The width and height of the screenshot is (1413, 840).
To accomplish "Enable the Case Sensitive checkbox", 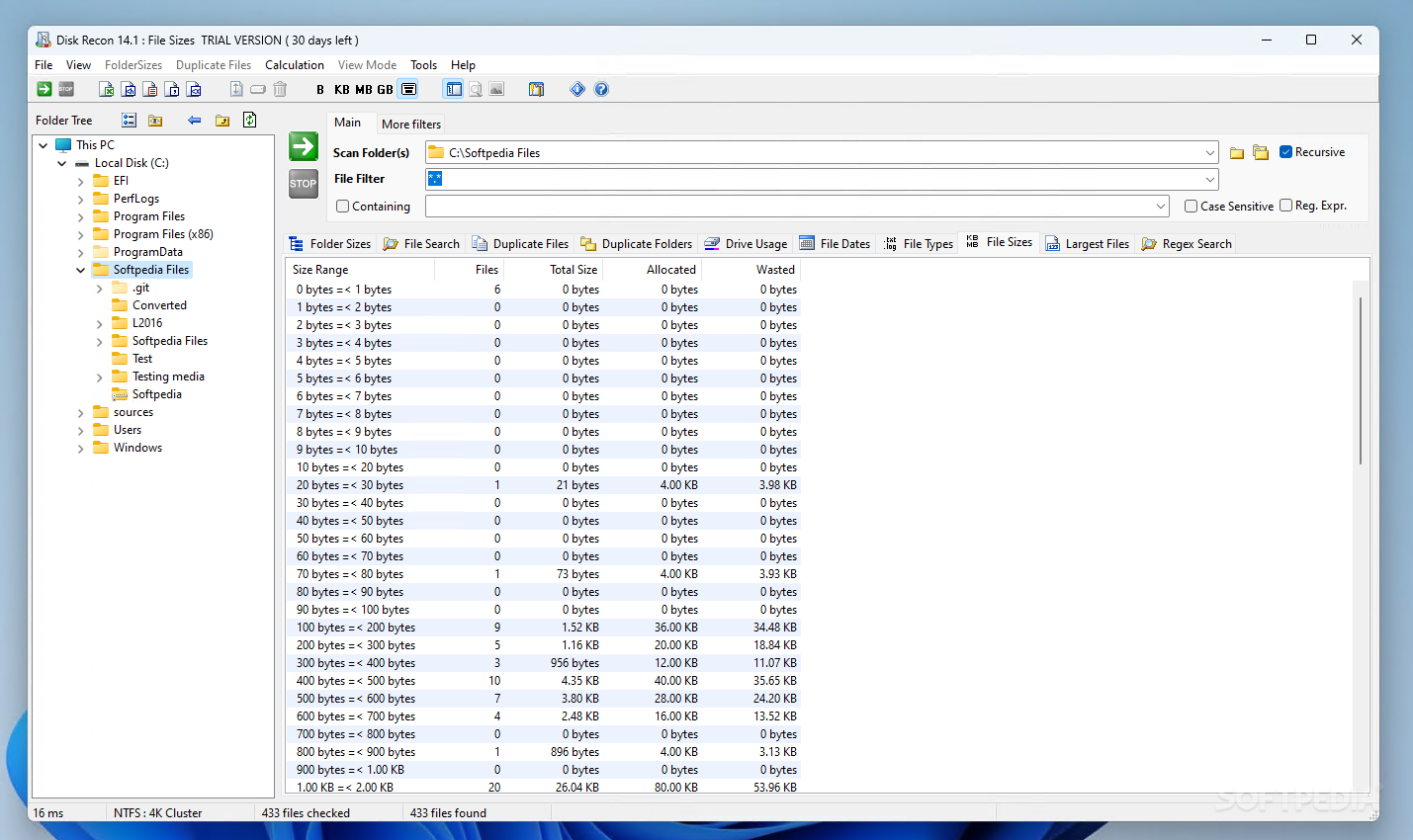I will tap(1192, 207).
